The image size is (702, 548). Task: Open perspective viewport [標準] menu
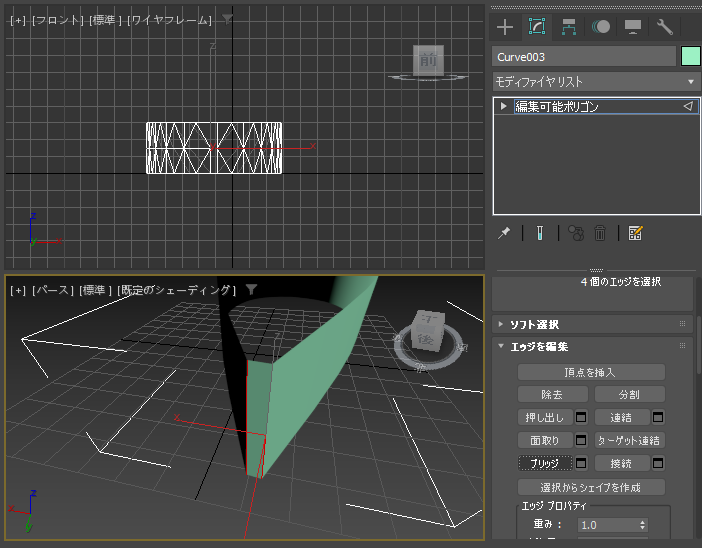(x=95, y=290)
